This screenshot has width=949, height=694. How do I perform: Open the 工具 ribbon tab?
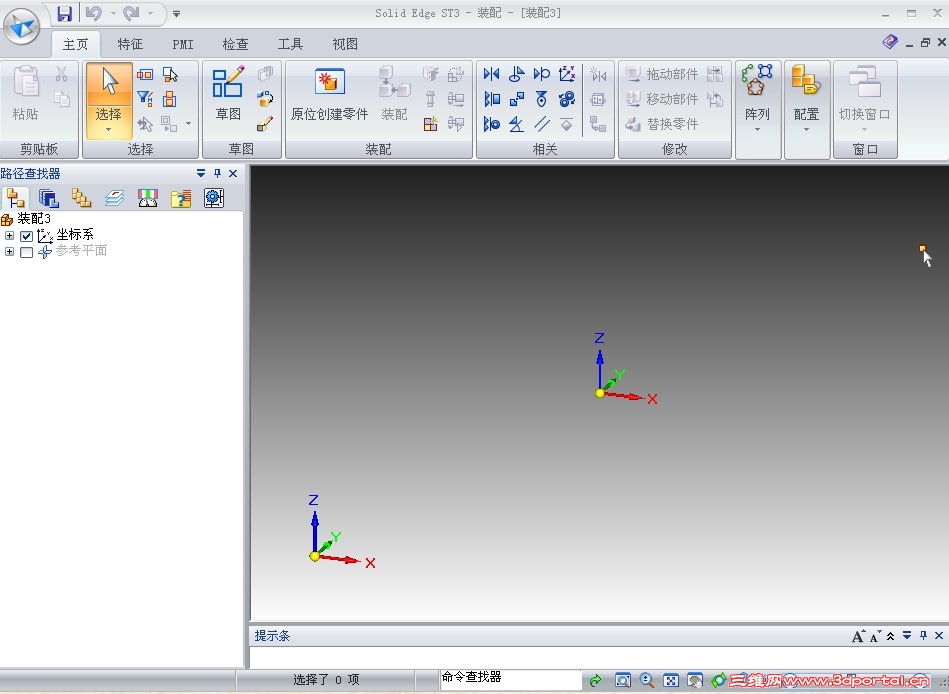(290, 44)
